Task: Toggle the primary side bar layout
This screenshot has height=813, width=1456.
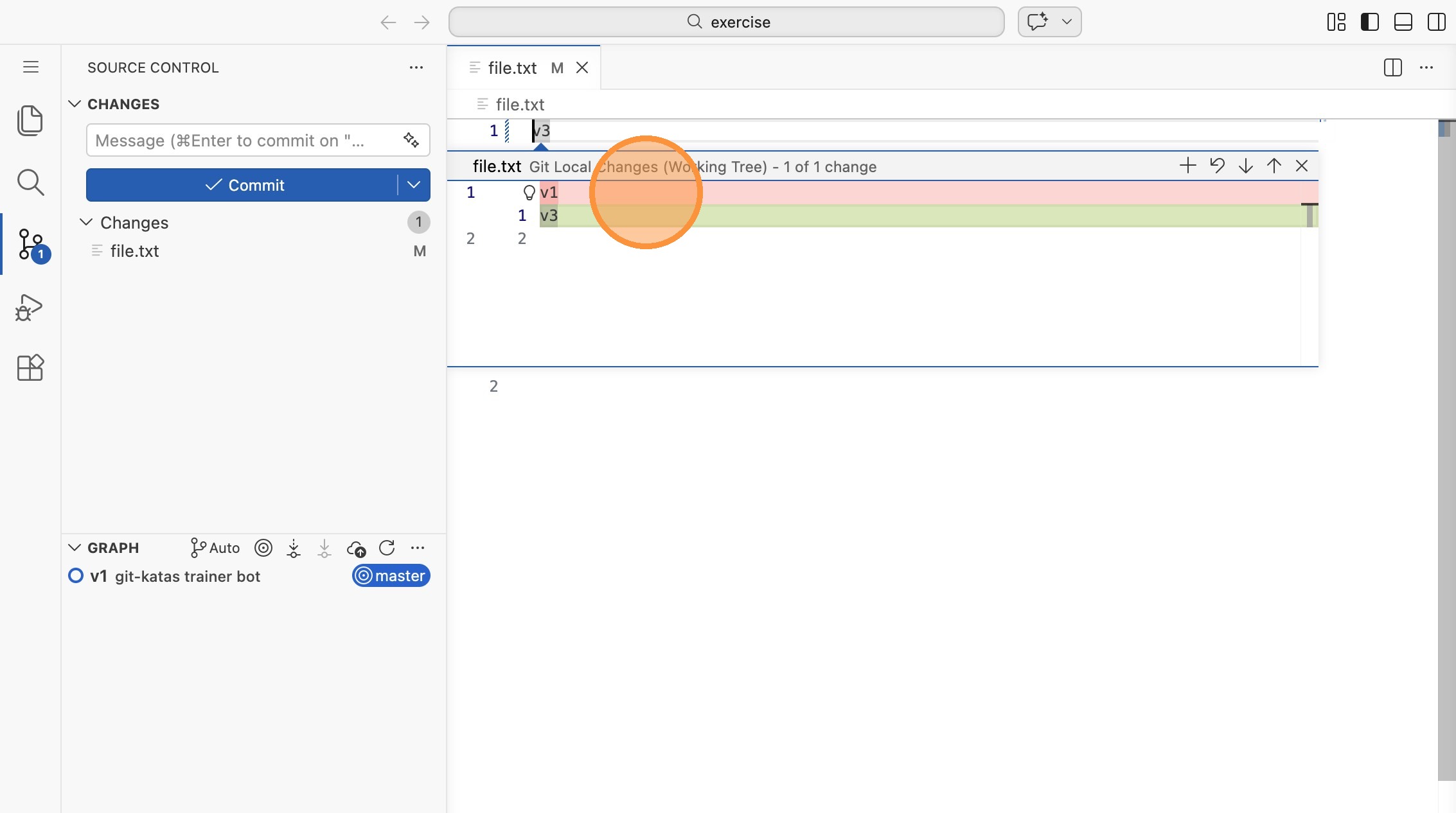Action: 1369,22
